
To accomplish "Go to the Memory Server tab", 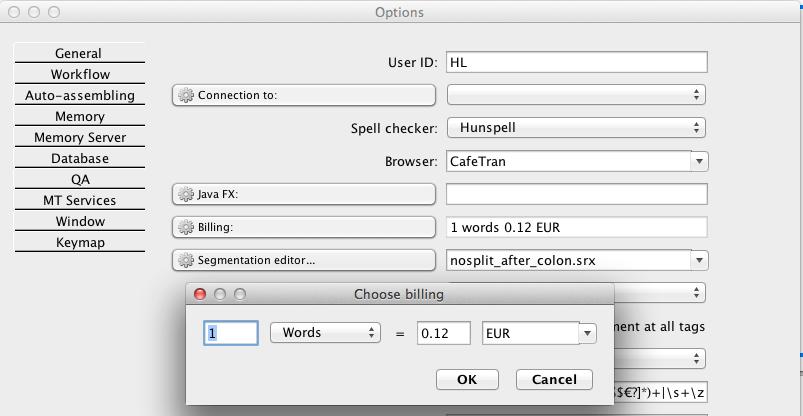I will tap(79, 137).
